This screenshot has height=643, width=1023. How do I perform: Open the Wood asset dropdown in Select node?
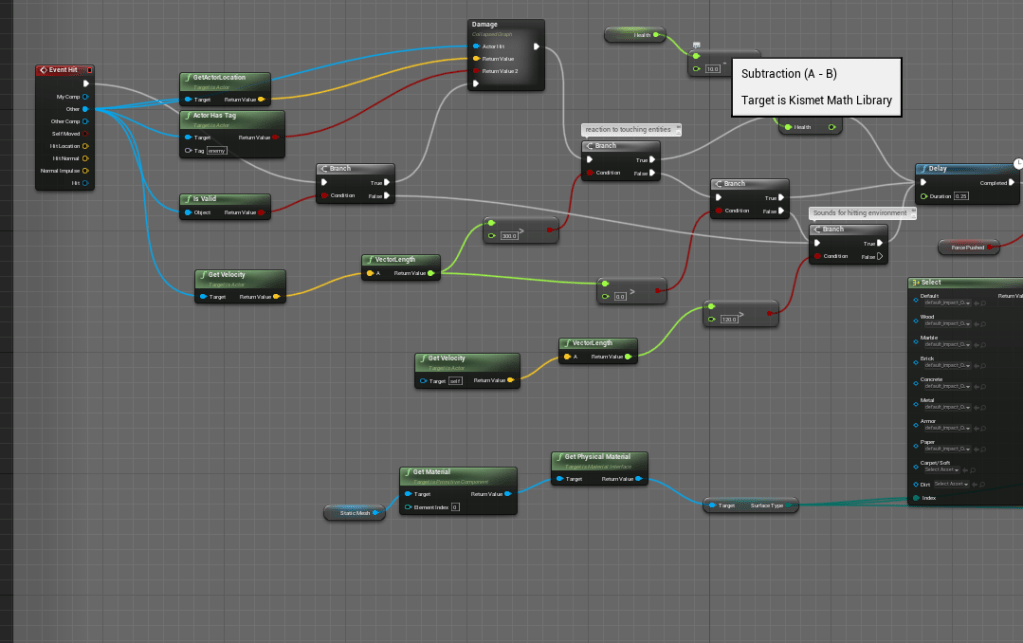[947, 324]
